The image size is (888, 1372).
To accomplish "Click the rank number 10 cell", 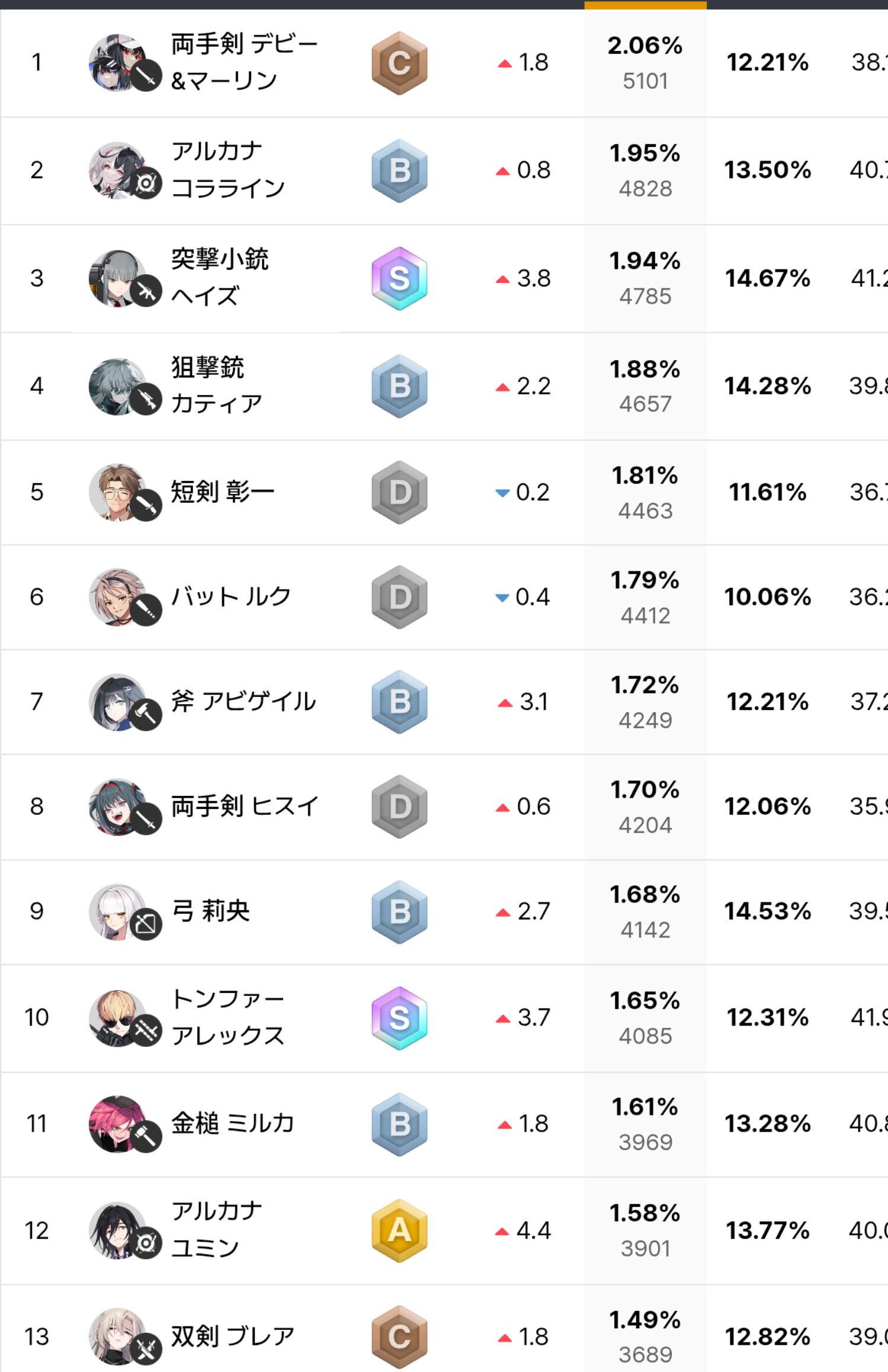I will [37, 1017].
